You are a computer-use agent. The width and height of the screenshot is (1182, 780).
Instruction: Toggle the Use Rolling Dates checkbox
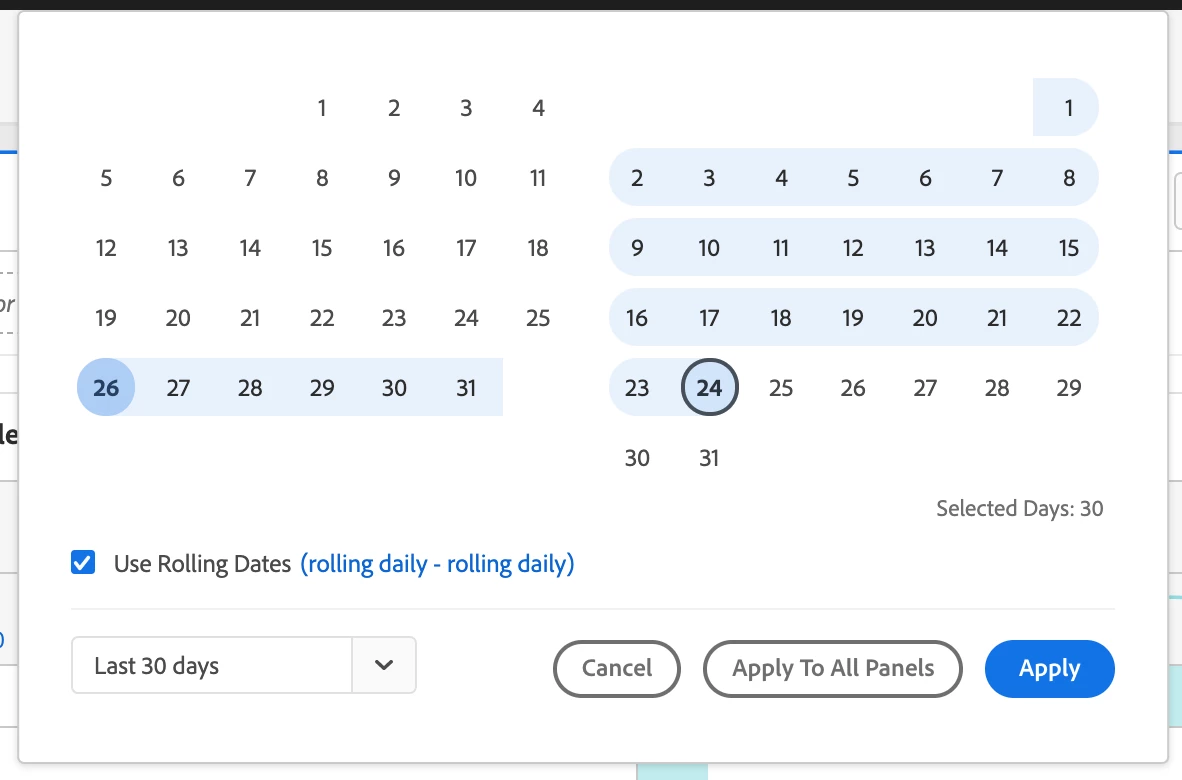pyautogui.click(x=83, y=563)
